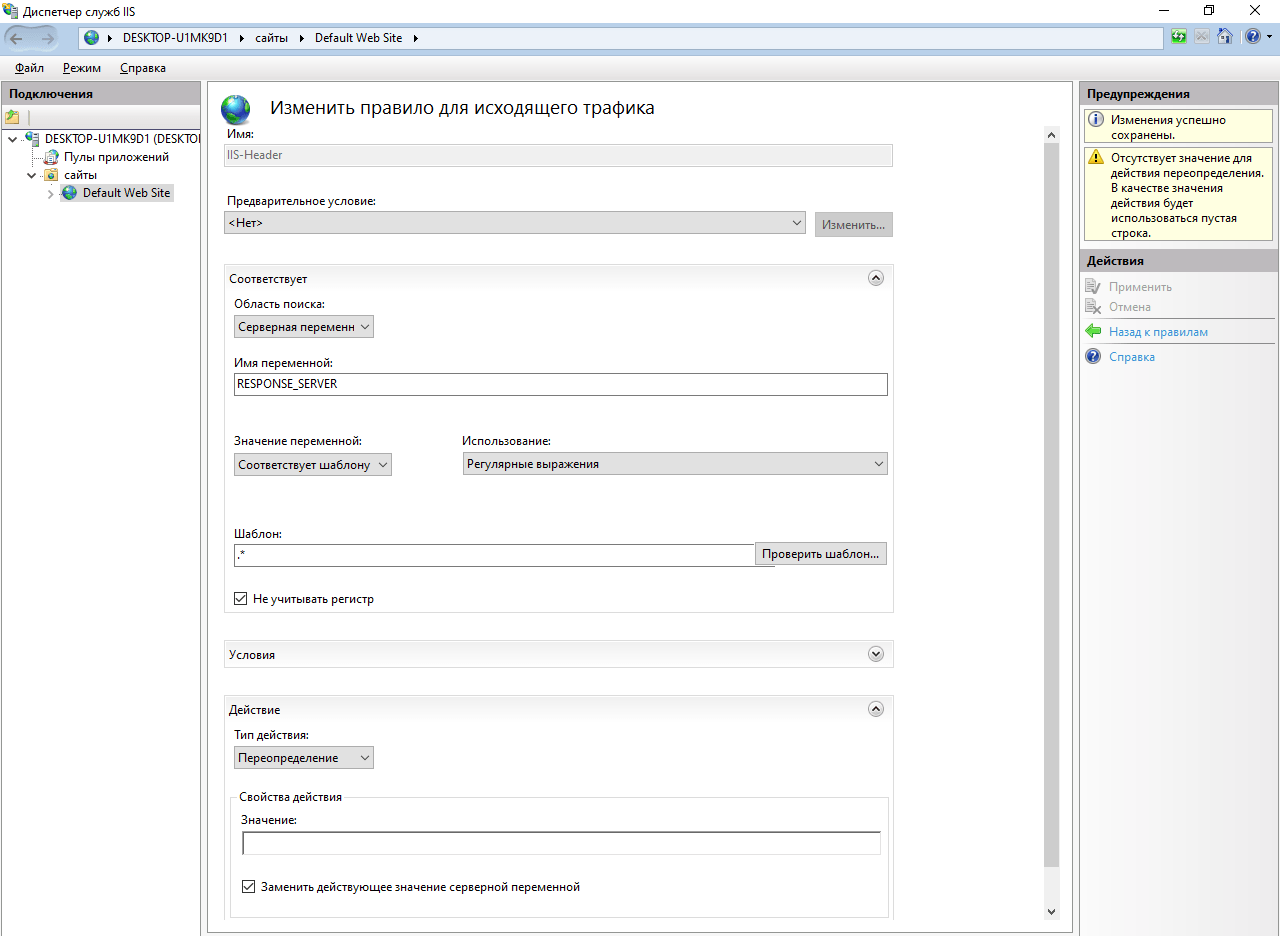Viewport: 1280px width, 937px height.
Task: Uncheck "Заменить действующее значение серверной переменной"
Action: (x=249, y=887)
